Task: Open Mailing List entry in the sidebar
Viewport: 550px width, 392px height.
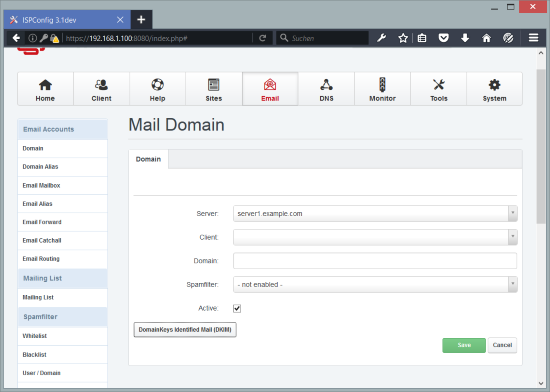Action: click(62, 297)
